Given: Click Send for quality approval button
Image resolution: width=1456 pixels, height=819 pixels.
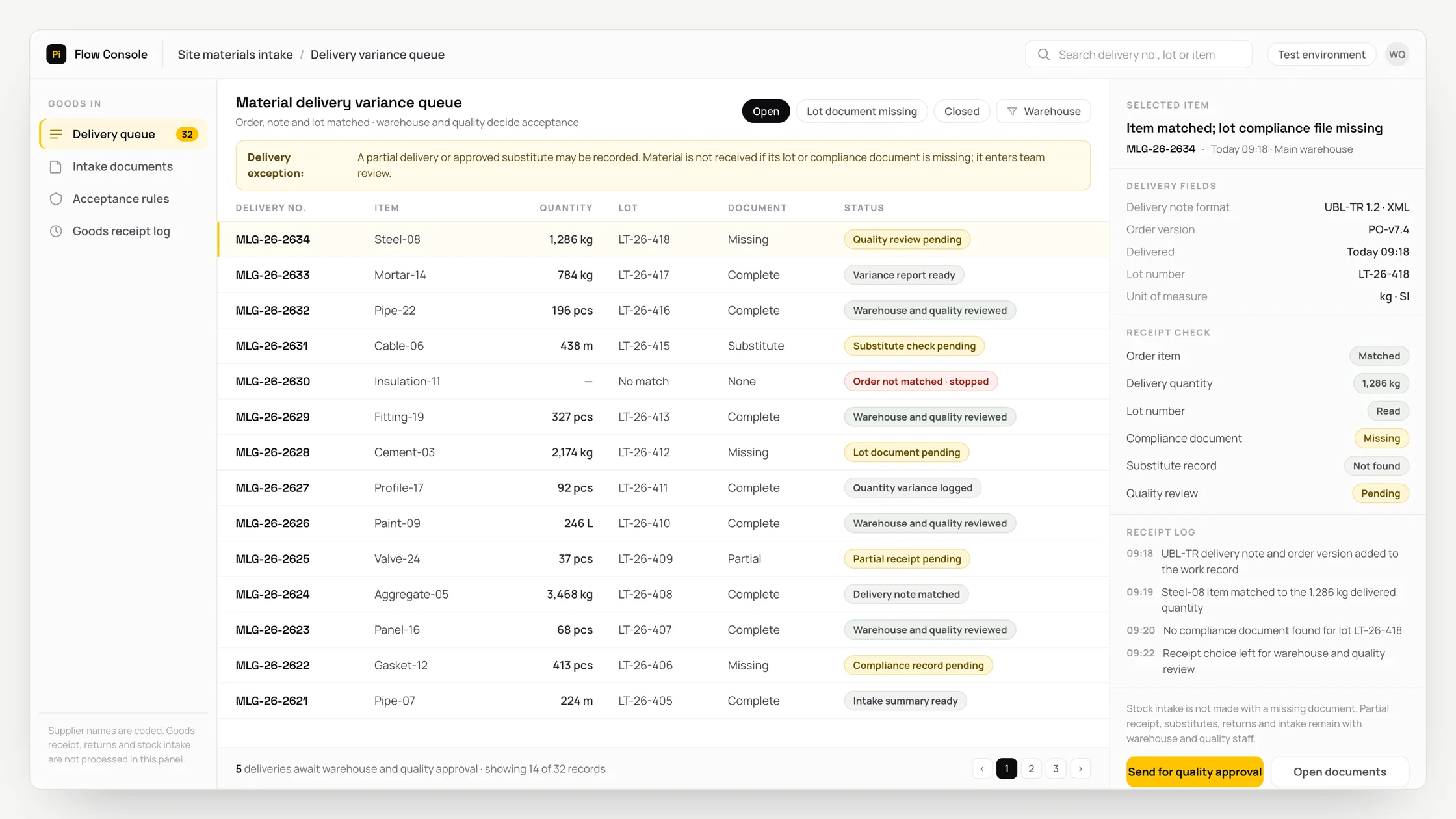Looking at the screenshot, I should click(1195, 772).
